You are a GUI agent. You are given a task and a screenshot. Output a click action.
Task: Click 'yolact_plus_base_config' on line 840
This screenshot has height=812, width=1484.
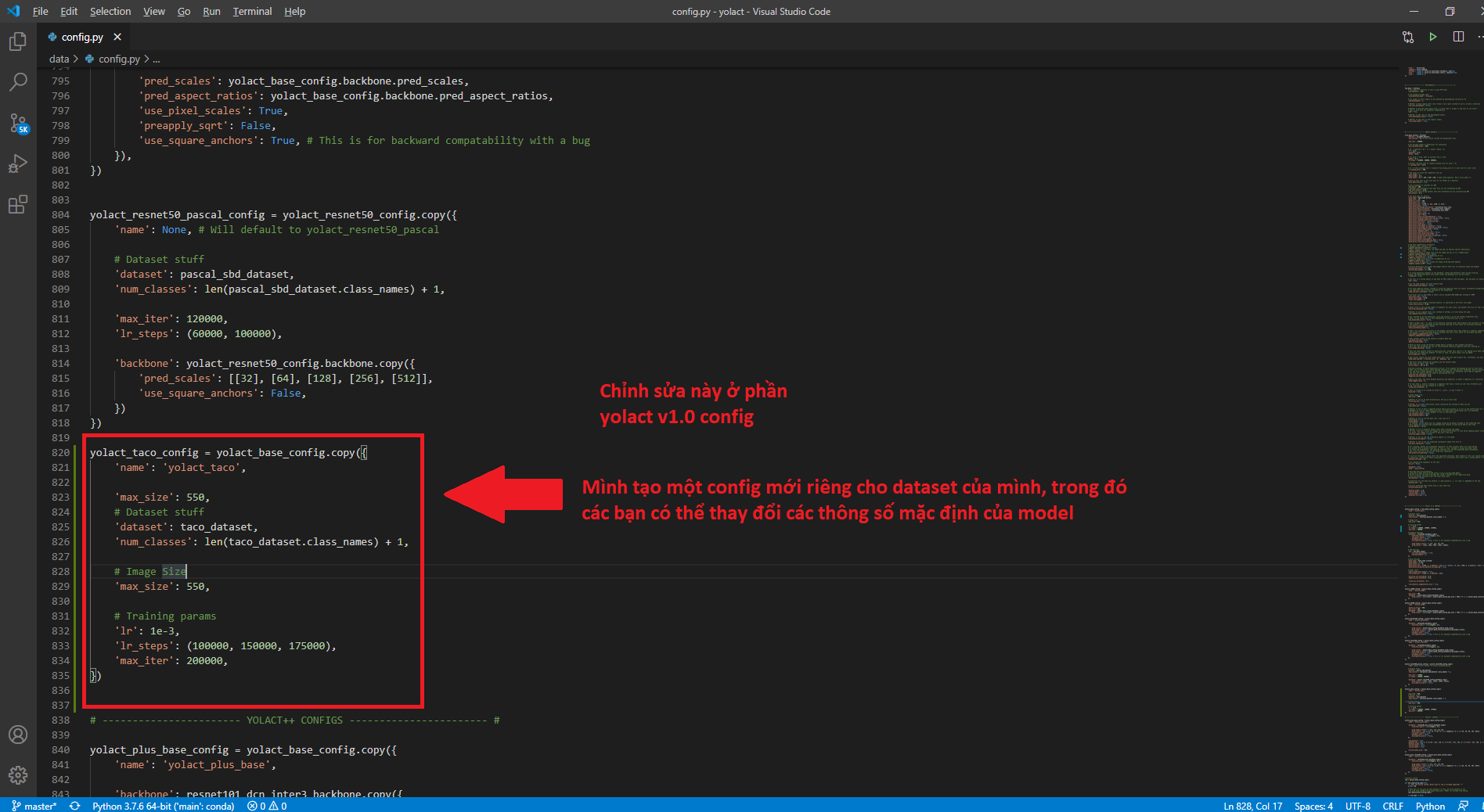(159, 749)
